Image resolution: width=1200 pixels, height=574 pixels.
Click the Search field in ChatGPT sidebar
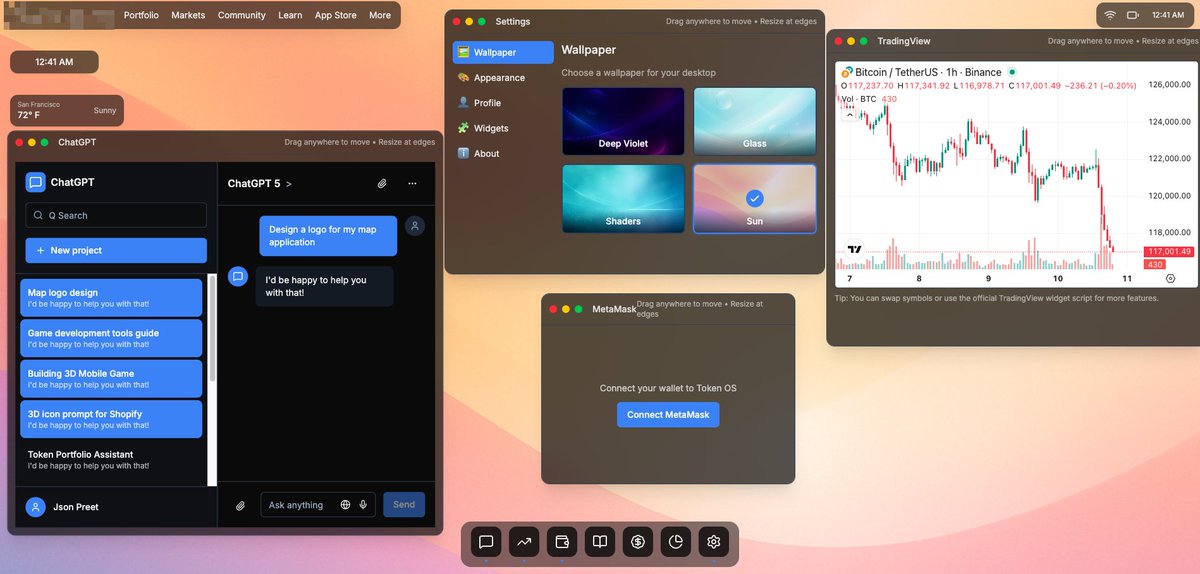[116, 215]
